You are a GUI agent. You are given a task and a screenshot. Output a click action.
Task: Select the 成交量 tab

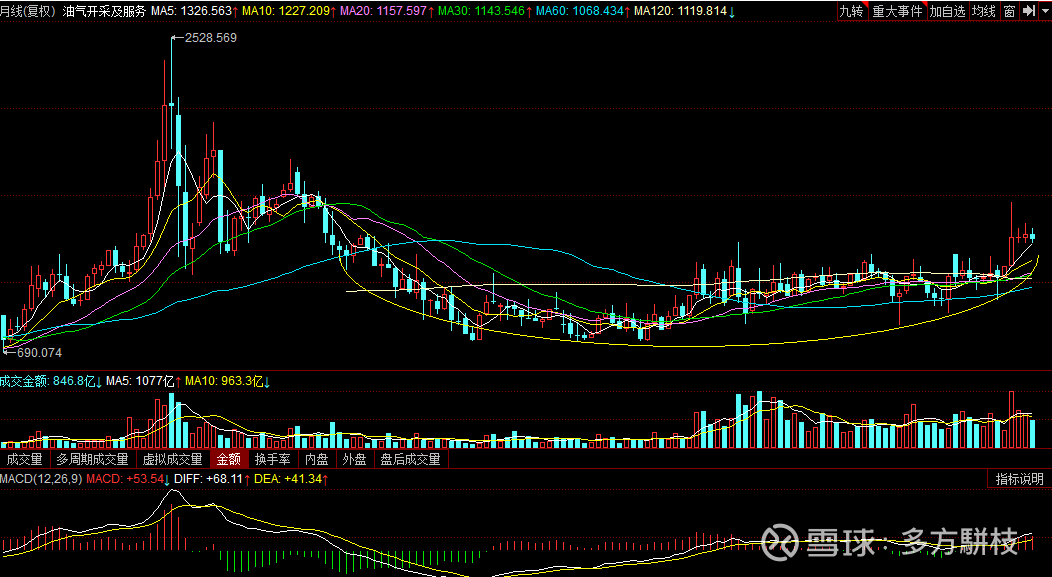pos(25,459)
